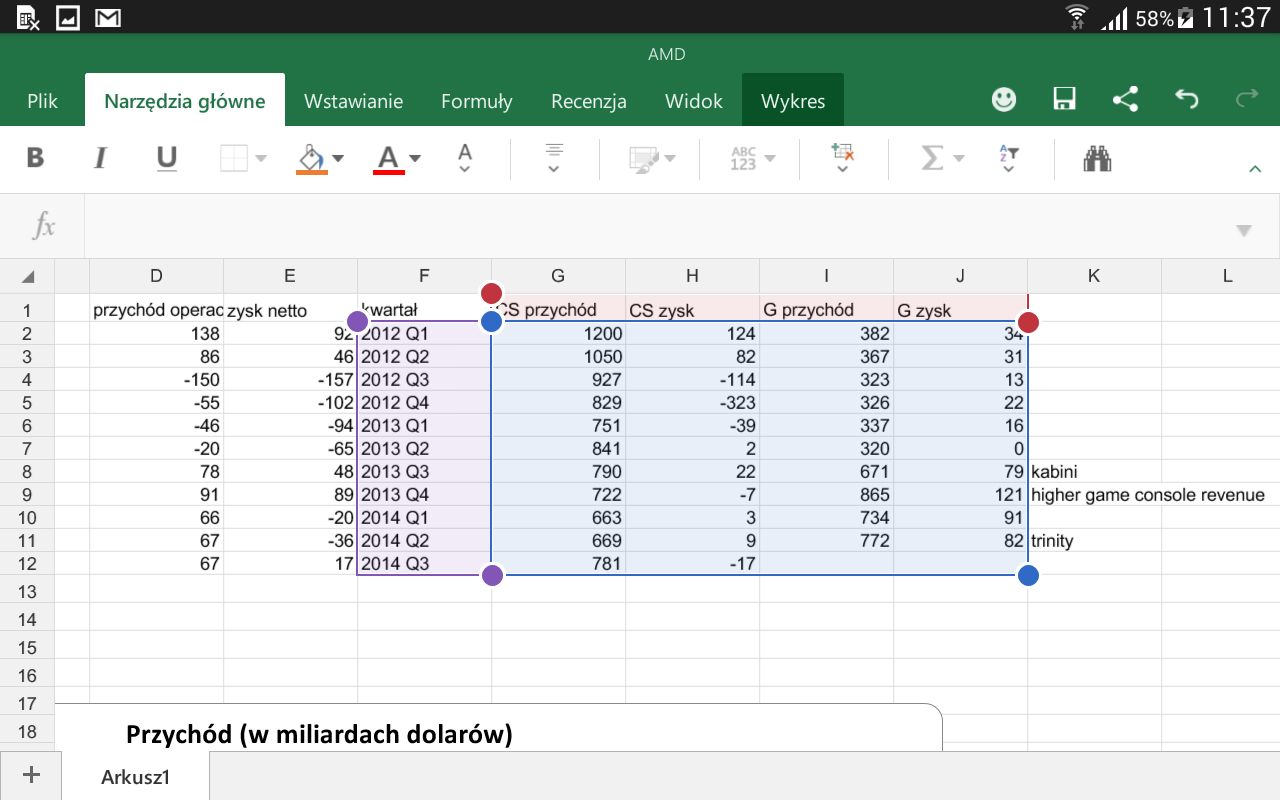Viewport: 1280px width, 800px height.
Task: Share the workbook via share icon
Action: click(x=1125, y=100)
